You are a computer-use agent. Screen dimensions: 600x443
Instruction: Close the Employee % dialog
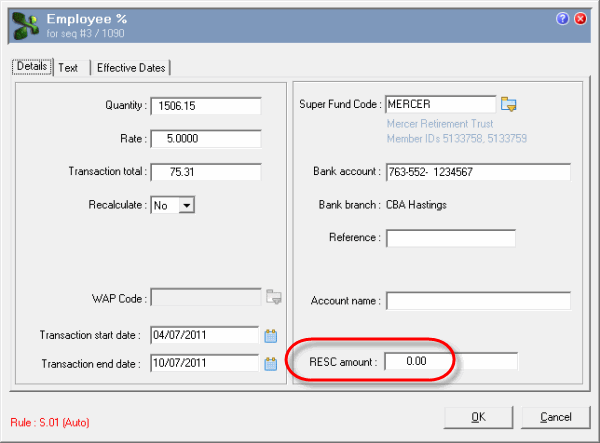pos(581,19)
